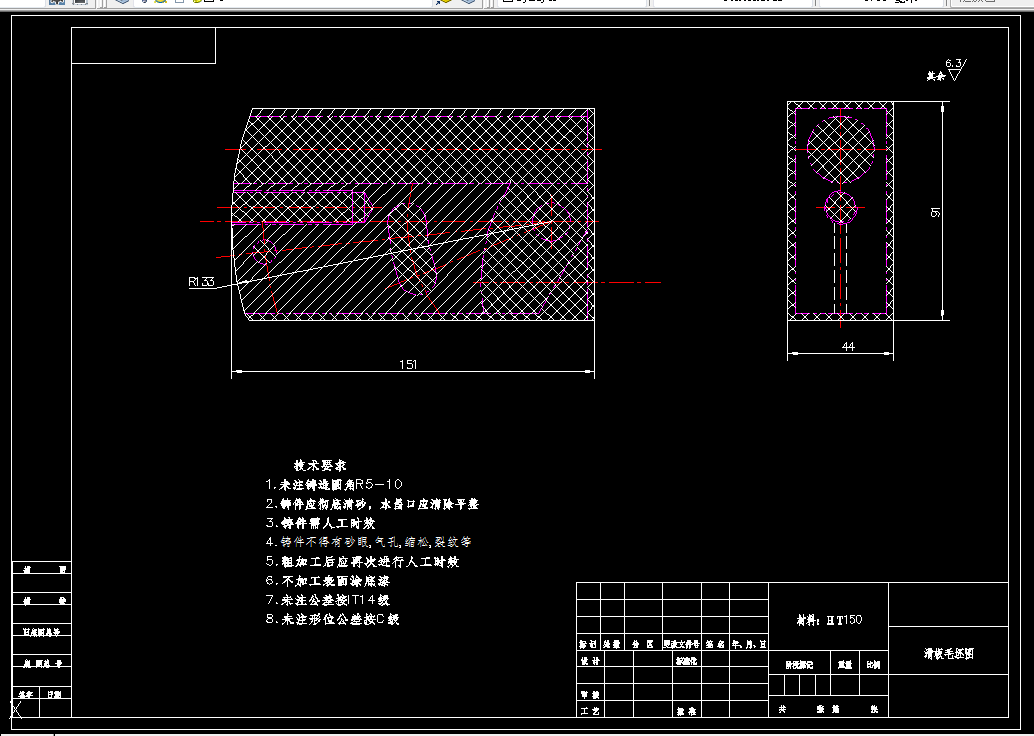Pick the R133 radius leader label
This screenshot has width=1034, height=736.
click(201, 282)
